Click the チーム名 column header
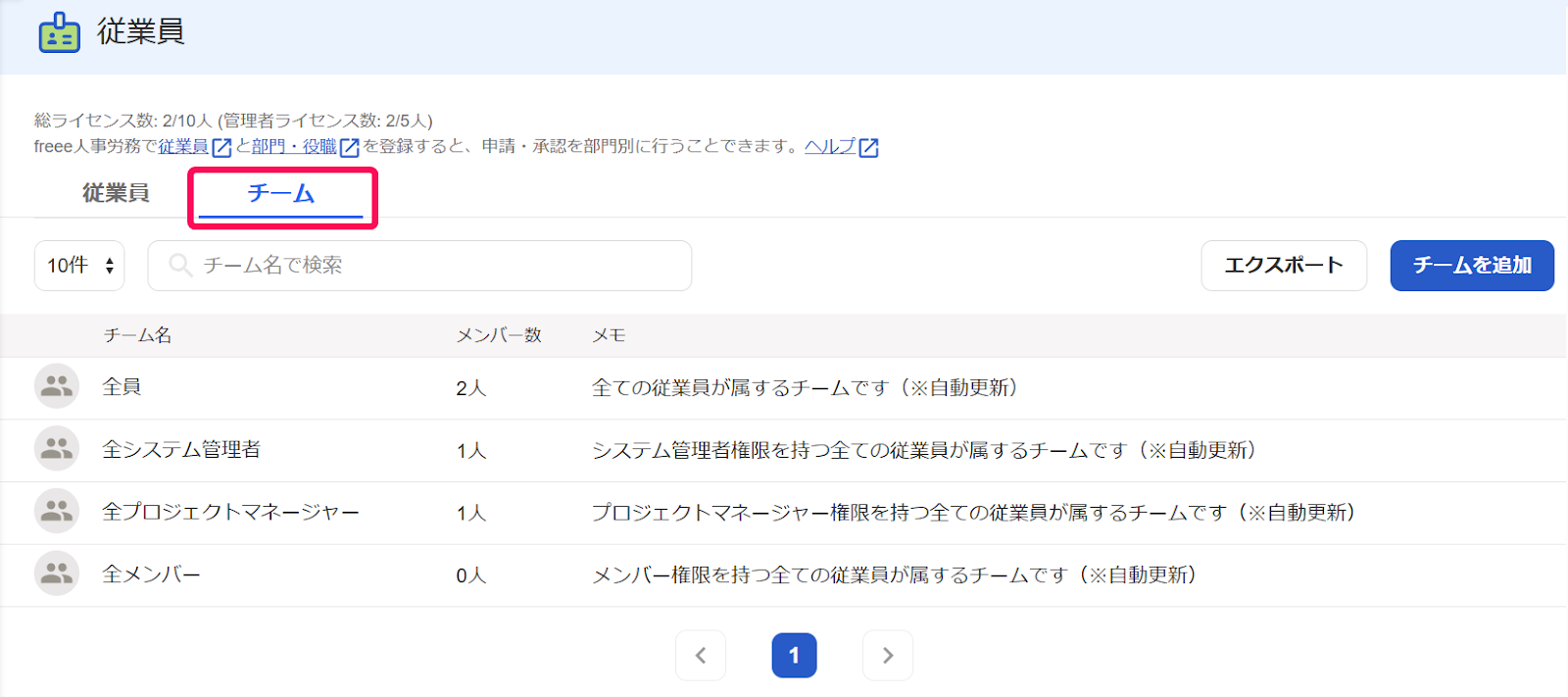 [137, 335]
